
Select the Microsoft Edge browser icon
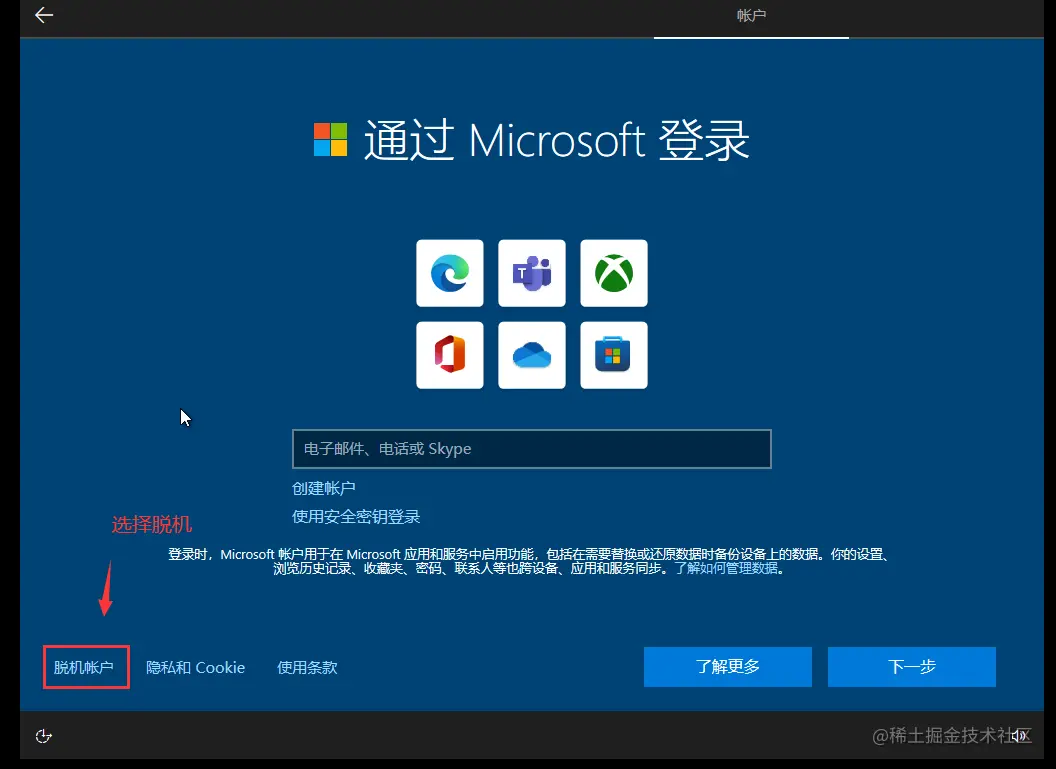[449, 272]
